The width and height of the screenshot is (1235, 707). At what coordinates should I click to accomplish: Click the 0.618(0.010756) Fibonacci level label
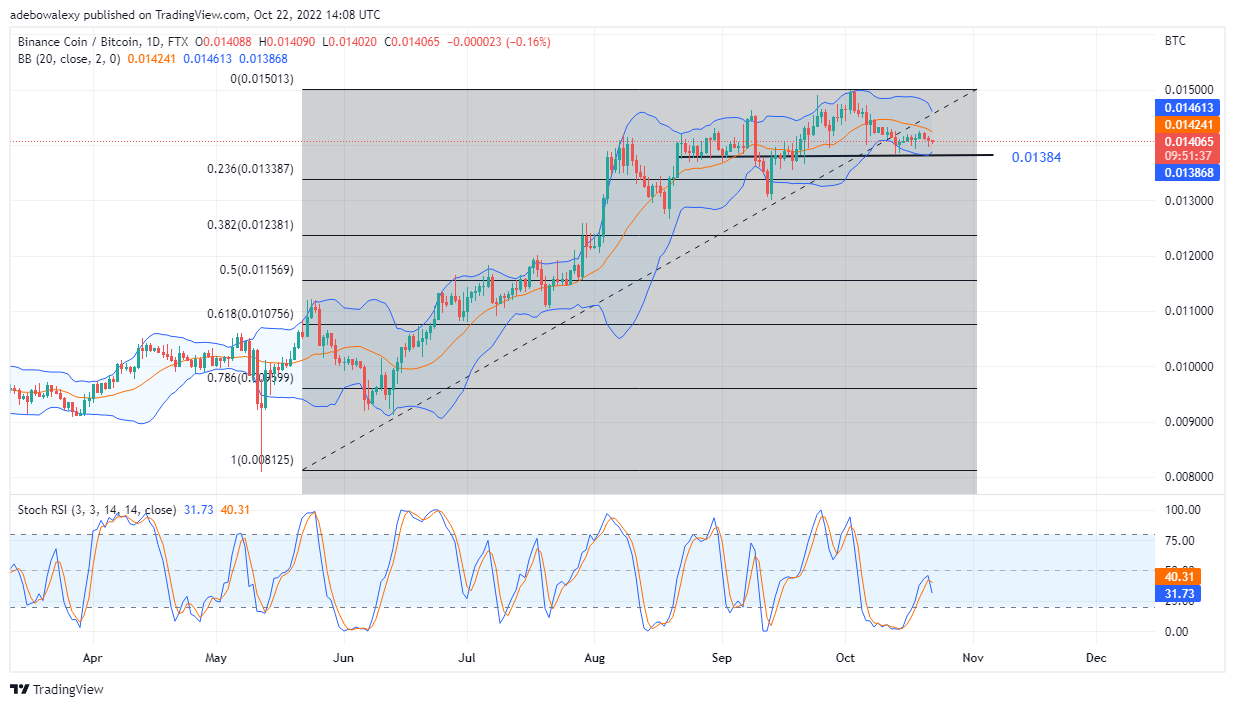251,314
